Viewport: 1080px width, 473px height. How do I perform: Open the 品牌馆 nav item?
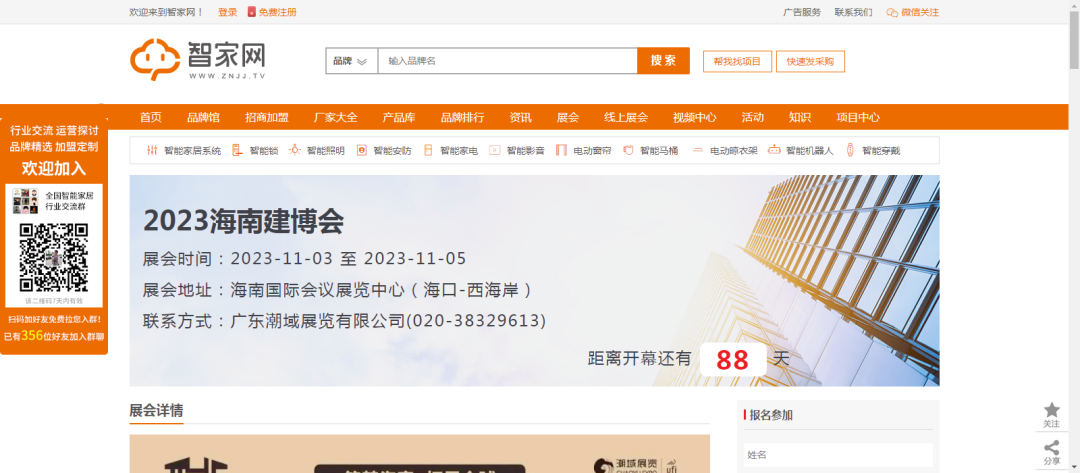point(203,117)
